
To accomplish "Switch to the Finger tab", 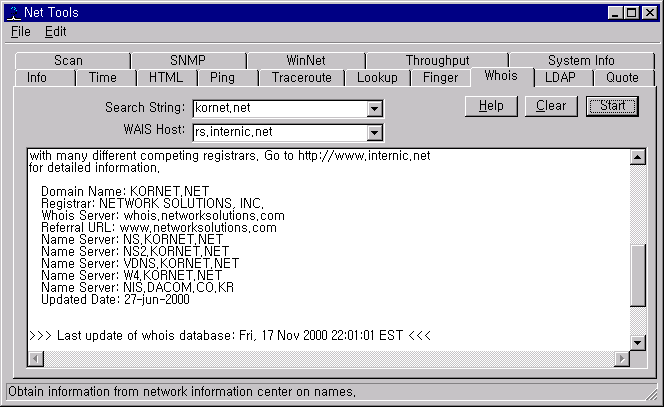I will 440,78.
